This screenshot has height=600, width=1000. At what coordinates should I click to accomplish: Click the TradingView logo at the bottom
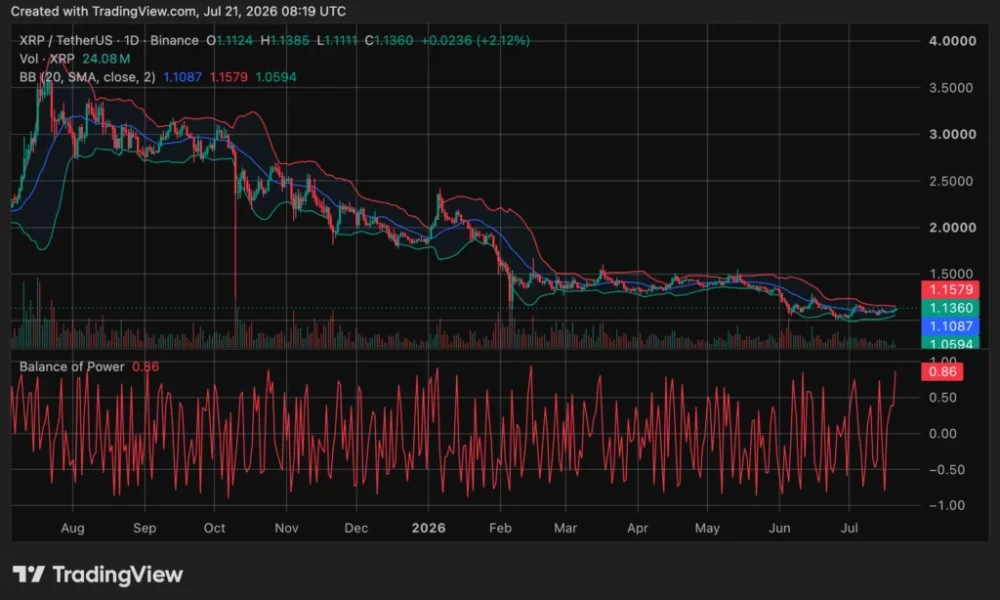pyautogui.click(x=98, y=574)
